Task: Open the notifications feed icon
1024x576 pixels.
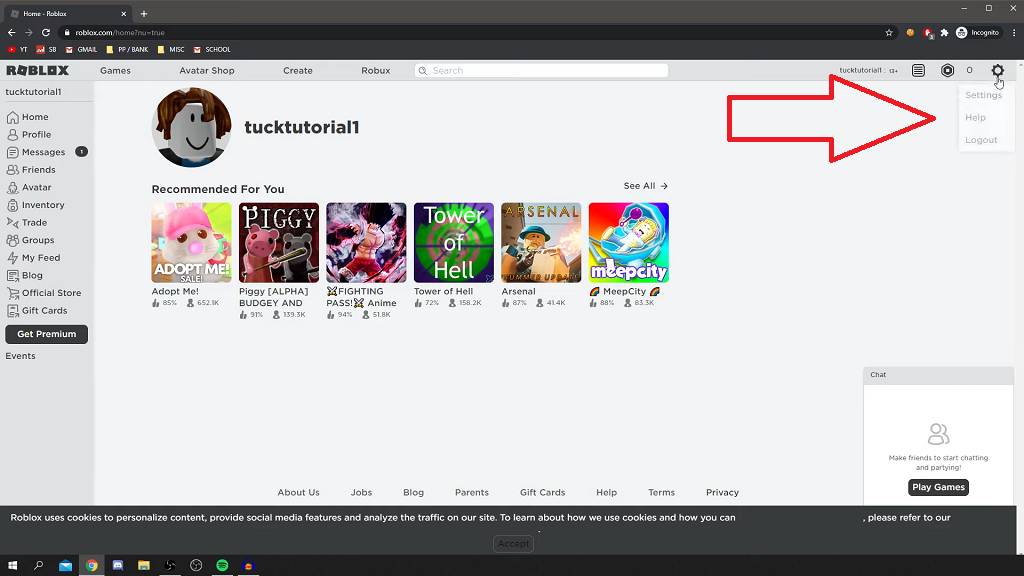Action: click(x=918, y=71)
